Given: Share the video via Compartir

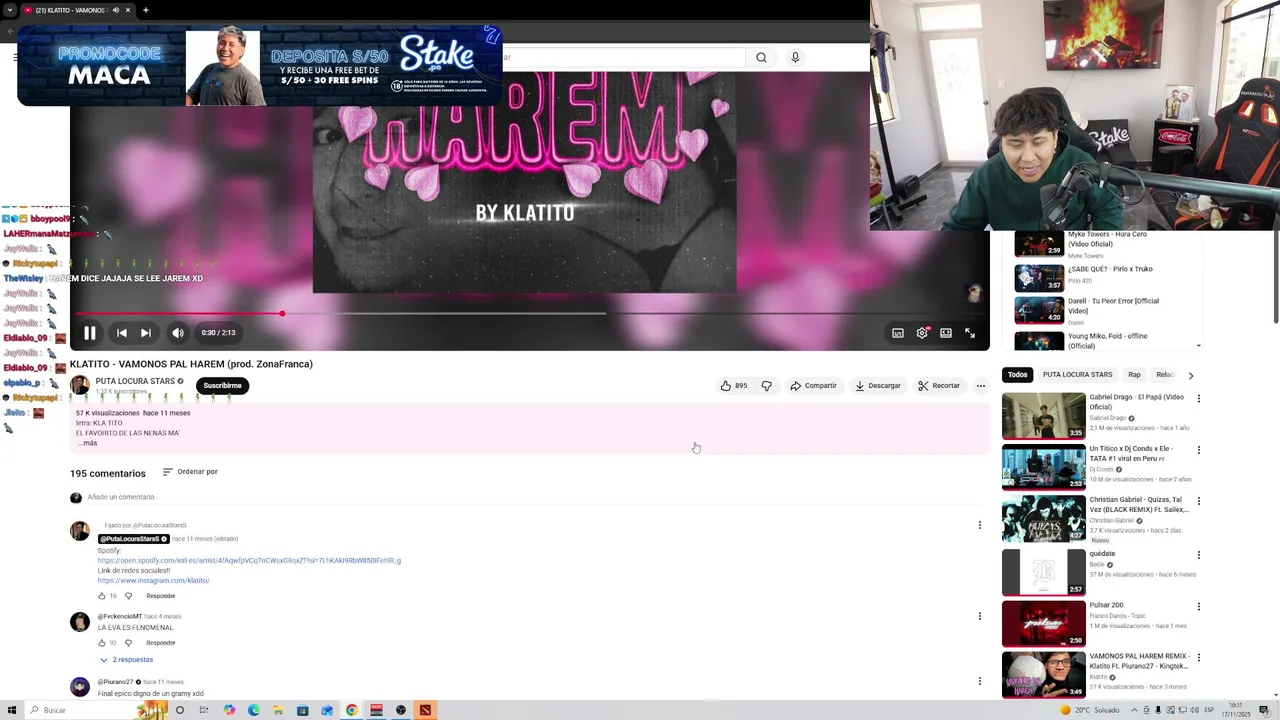Looking at the screenshot, I should pyautogui.click(x=813, y=386).
